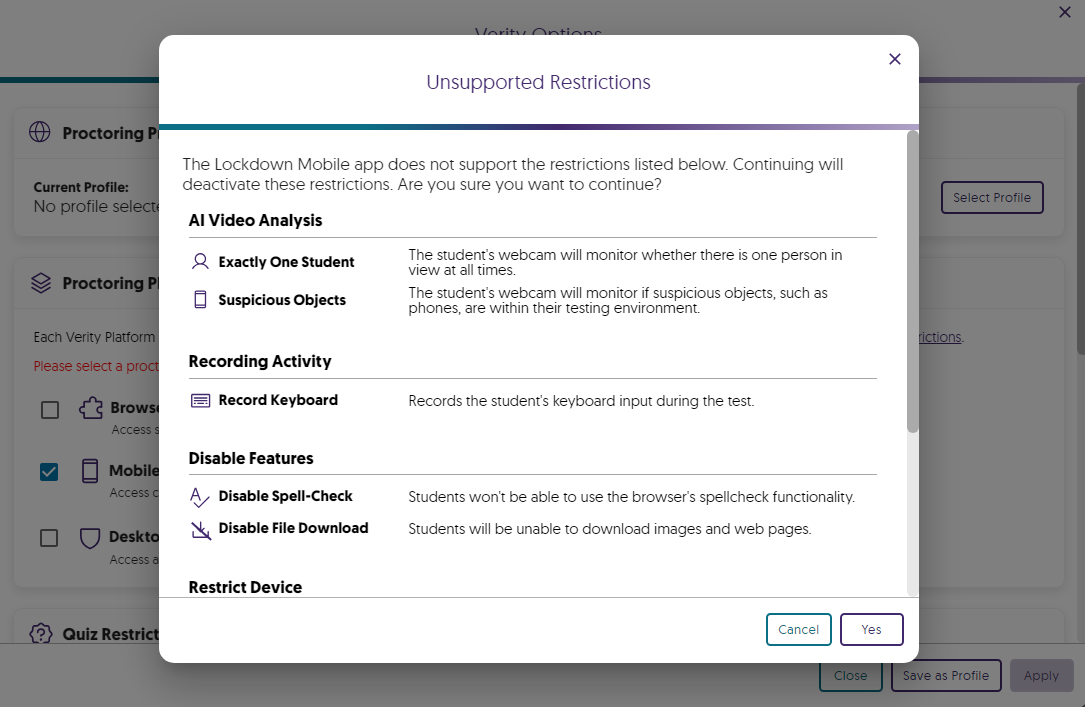Close the Unsupported Restrictions dialog with X
The image size is (1085, 707).
(x=895, y=59)
